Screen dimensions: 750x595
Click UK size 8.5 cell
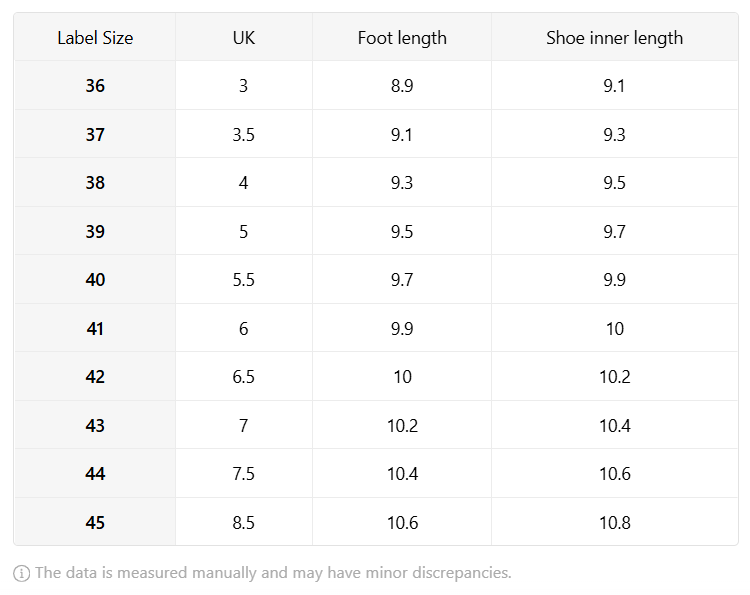point(244,522)
